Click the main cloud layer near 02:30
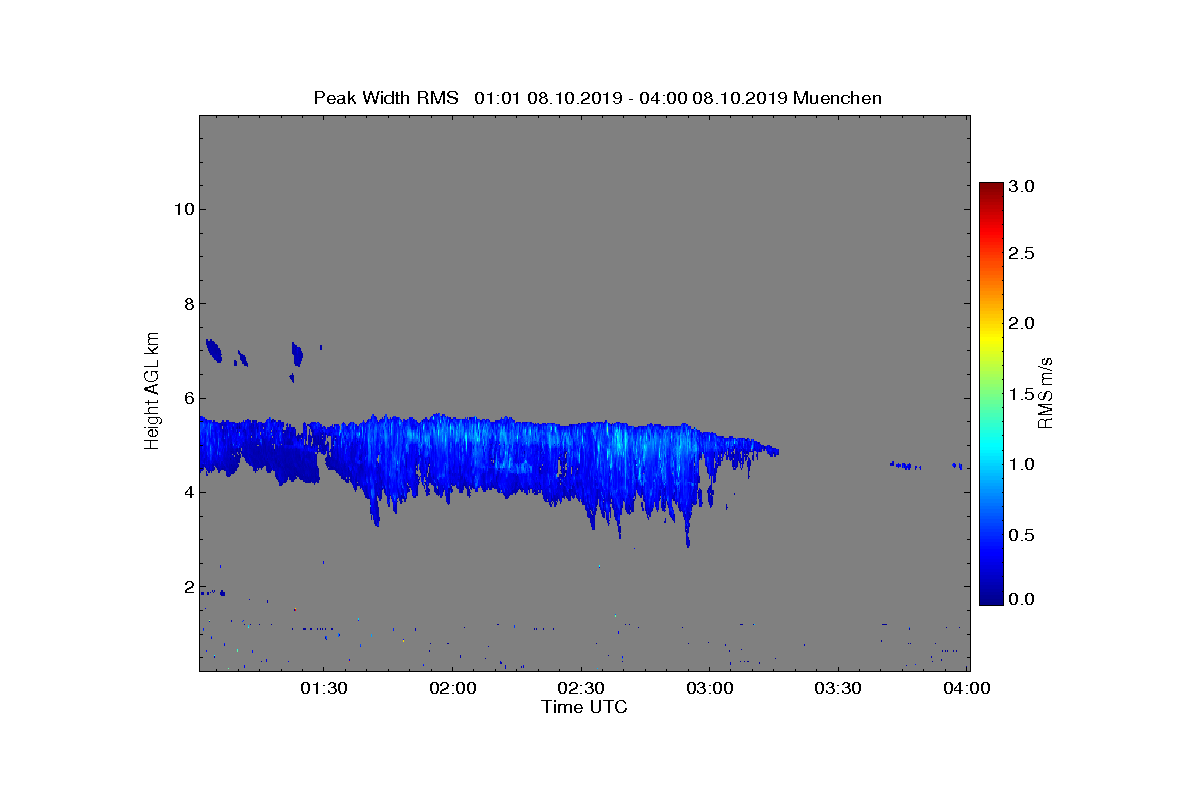The image size is (1200, 800). 582,460
